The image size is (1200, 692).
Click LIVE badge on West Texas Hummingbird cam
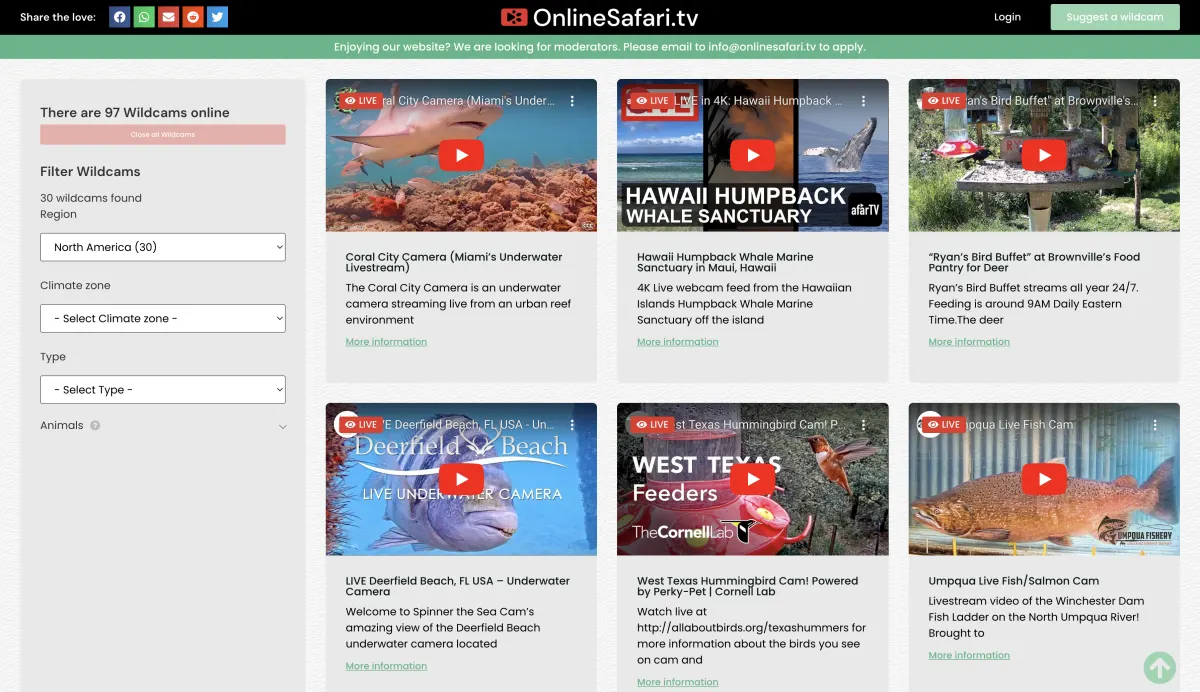[x=652, y=425]
